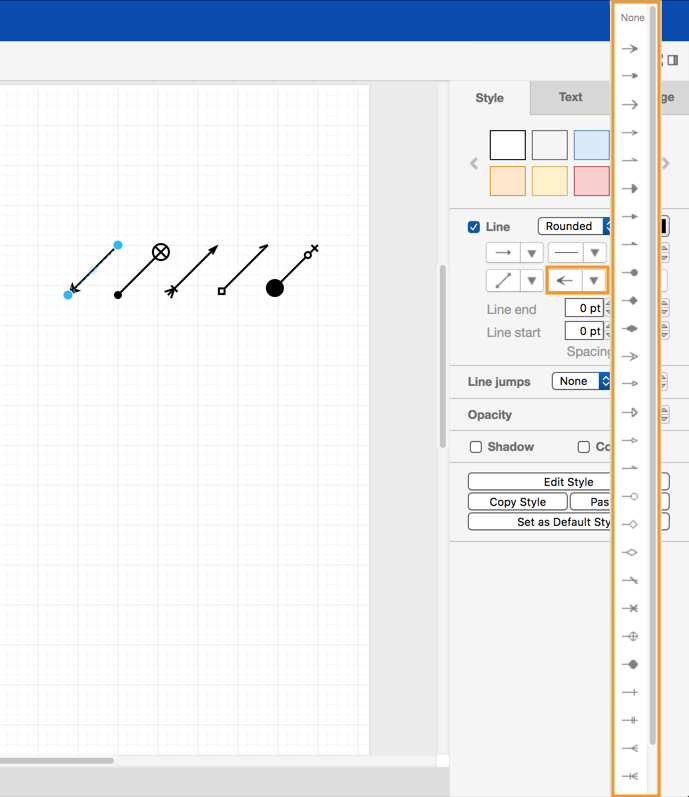Select the line with cross-tail arrow
689x797 pixels.
192,271
